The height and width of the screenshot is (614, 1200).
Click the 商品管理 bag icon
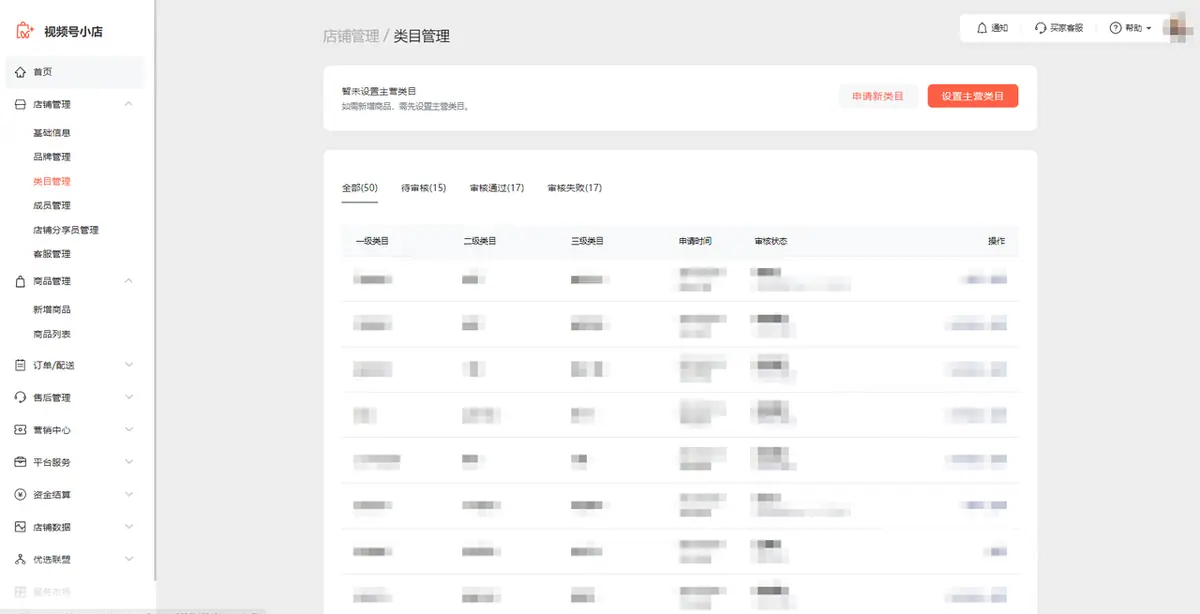[21, 281]
